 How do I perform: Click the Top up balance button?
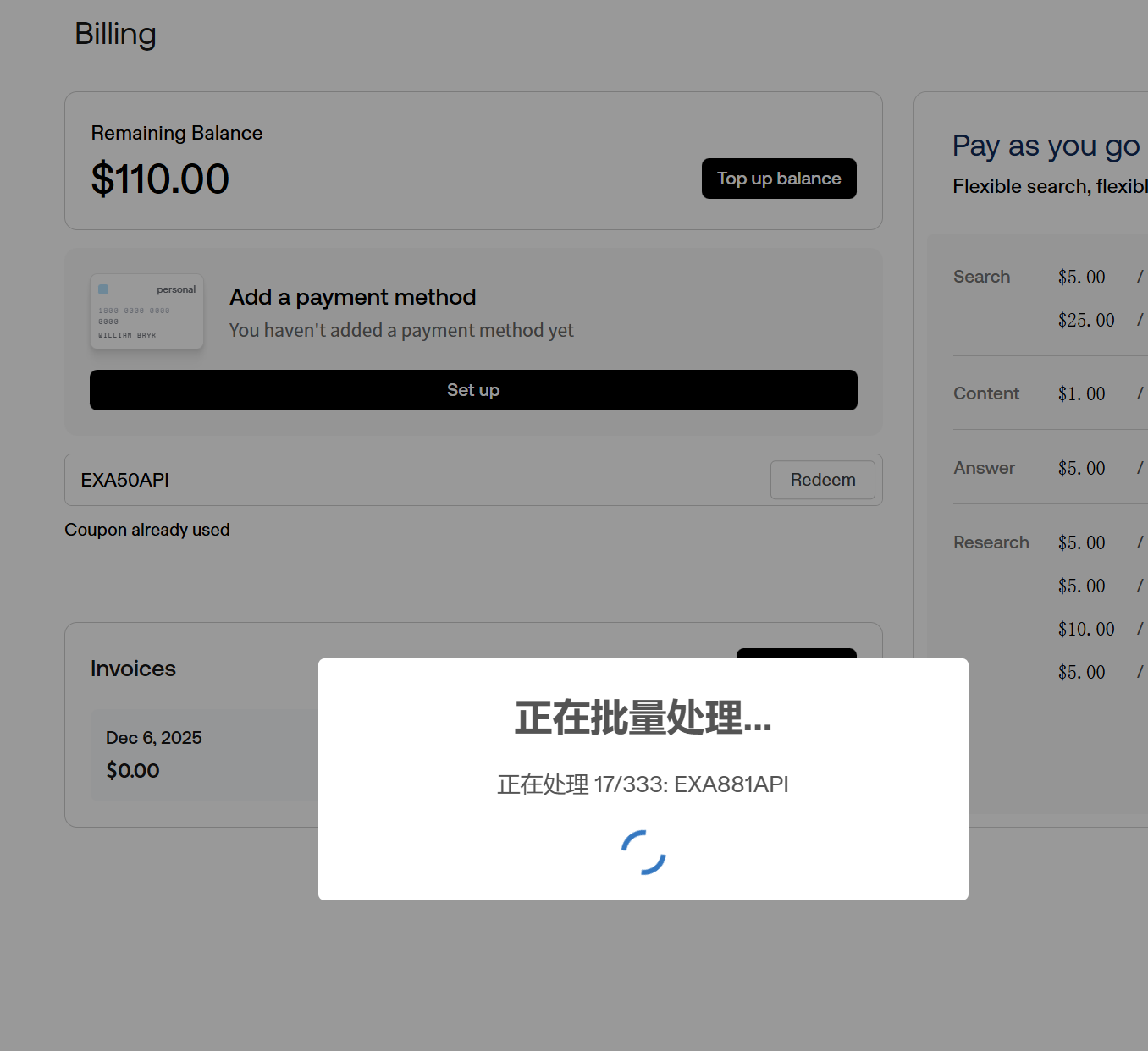(779, 179)
